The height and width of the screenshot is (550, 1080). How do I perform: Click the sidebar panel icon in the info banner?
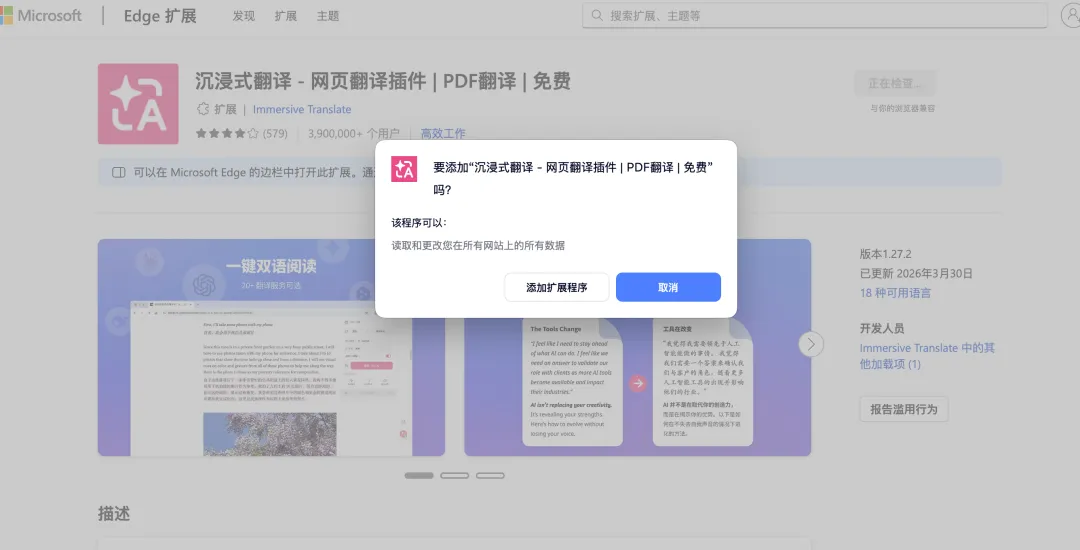[x=118, y=172]
